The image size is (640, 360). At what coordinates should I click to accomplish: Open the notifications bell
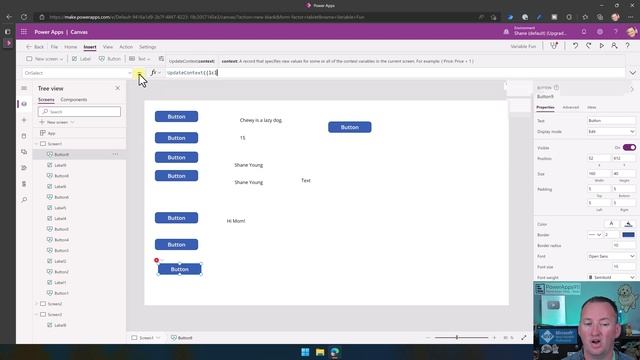[584, 32]
